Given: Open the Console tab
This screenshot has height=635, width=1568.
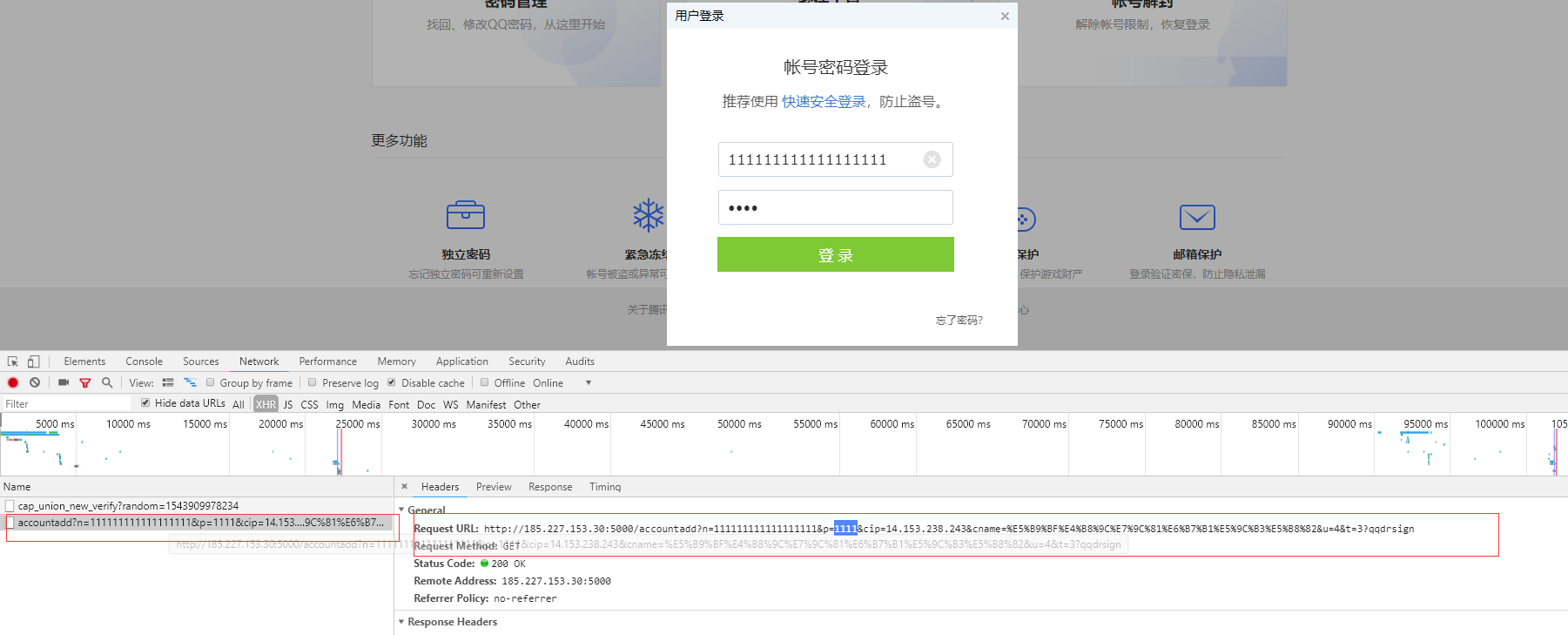Looking at the screenshot, I should click(144, 361).
